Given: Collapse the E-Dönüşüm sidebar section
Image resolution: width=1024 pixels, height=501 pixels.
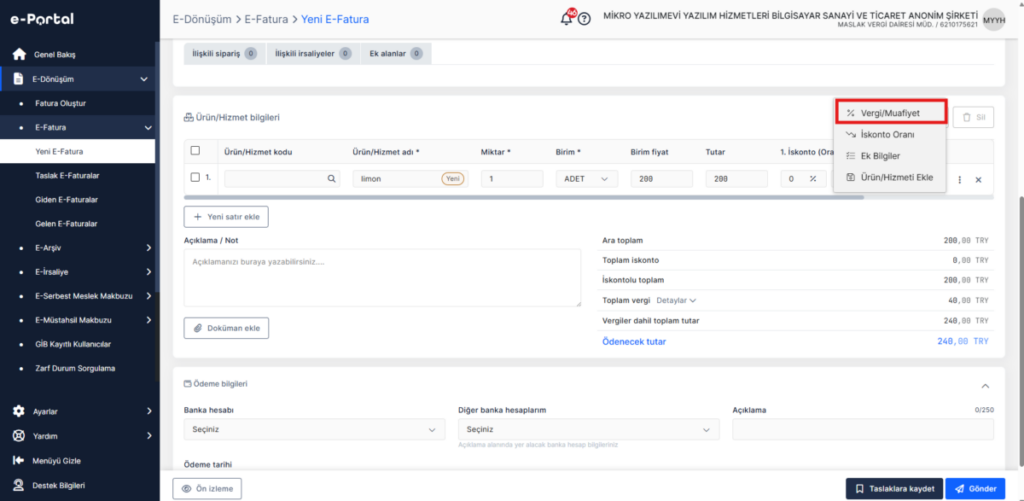Looking at the screenshot, I should tap(144, 79).
